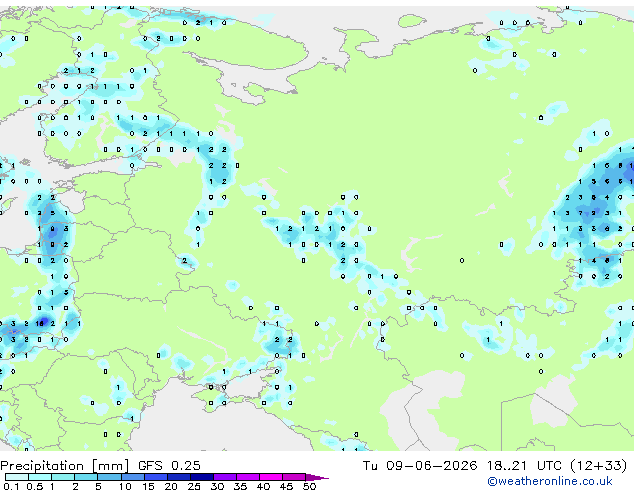The width and height of the screenshot is (634, 490).
Task: Click the lightest legend swatch above 0.1
Action: [x=17, y=477]
